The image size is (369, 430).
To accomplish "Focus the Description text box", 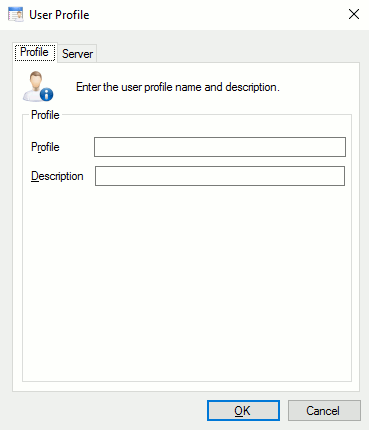I will [x=220, y=176].
